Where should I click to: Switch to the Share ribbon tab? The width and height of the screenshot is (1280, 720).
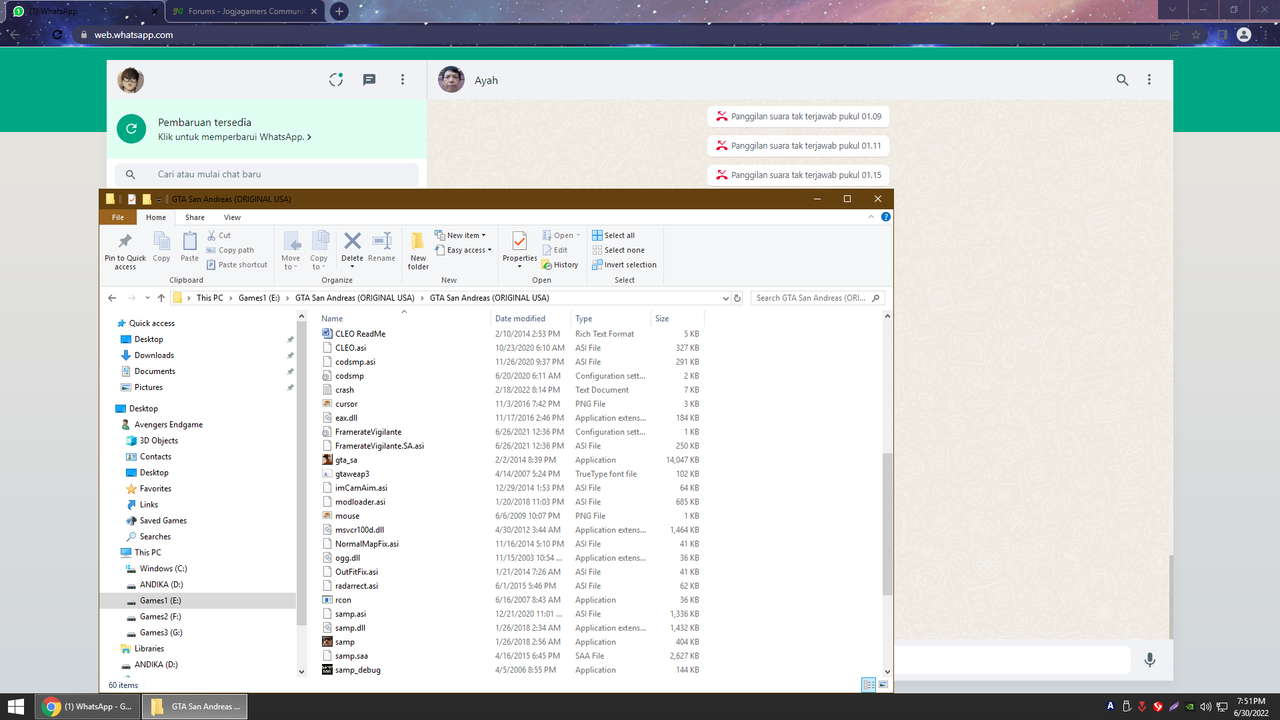(x=194, y=217)
